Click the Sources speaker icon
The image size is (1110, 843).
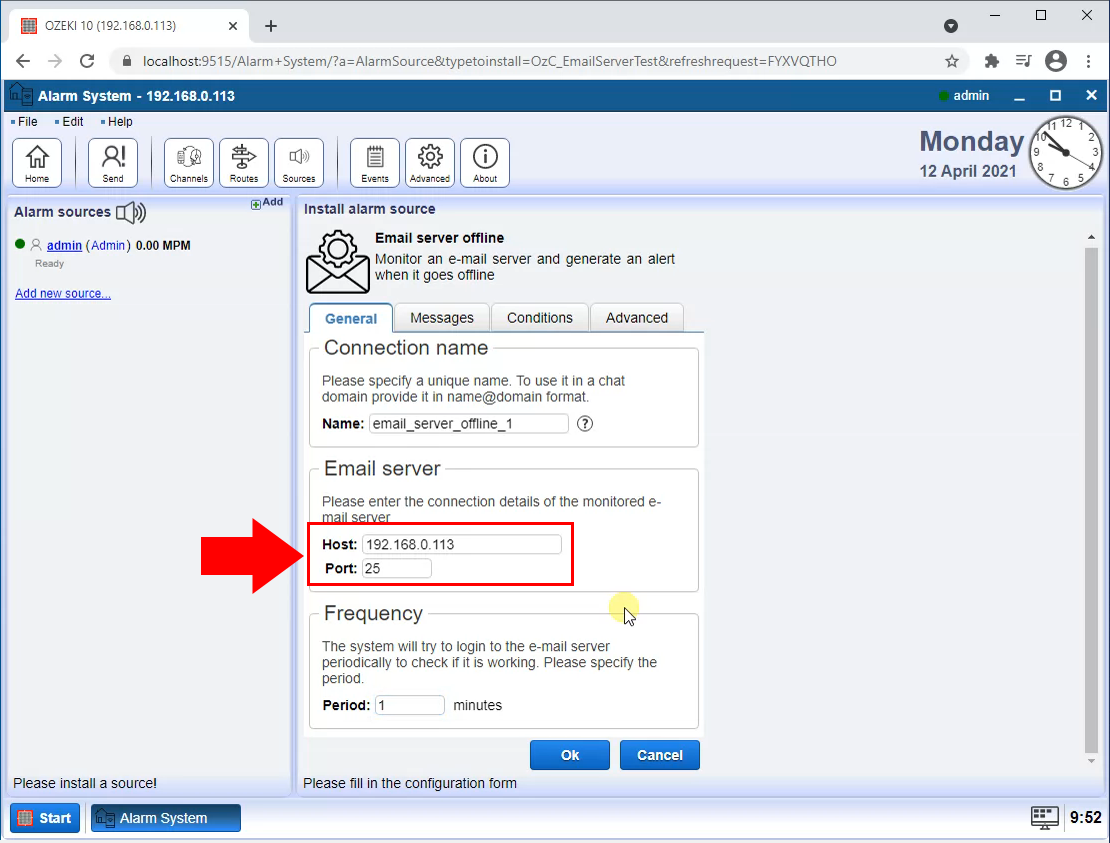[299, 162]
